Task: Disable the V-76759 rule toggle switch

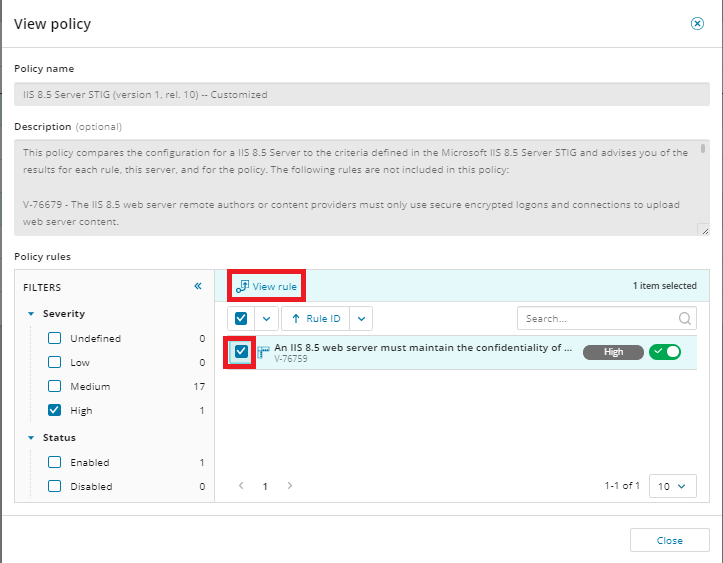Action: tap(664, 352)
